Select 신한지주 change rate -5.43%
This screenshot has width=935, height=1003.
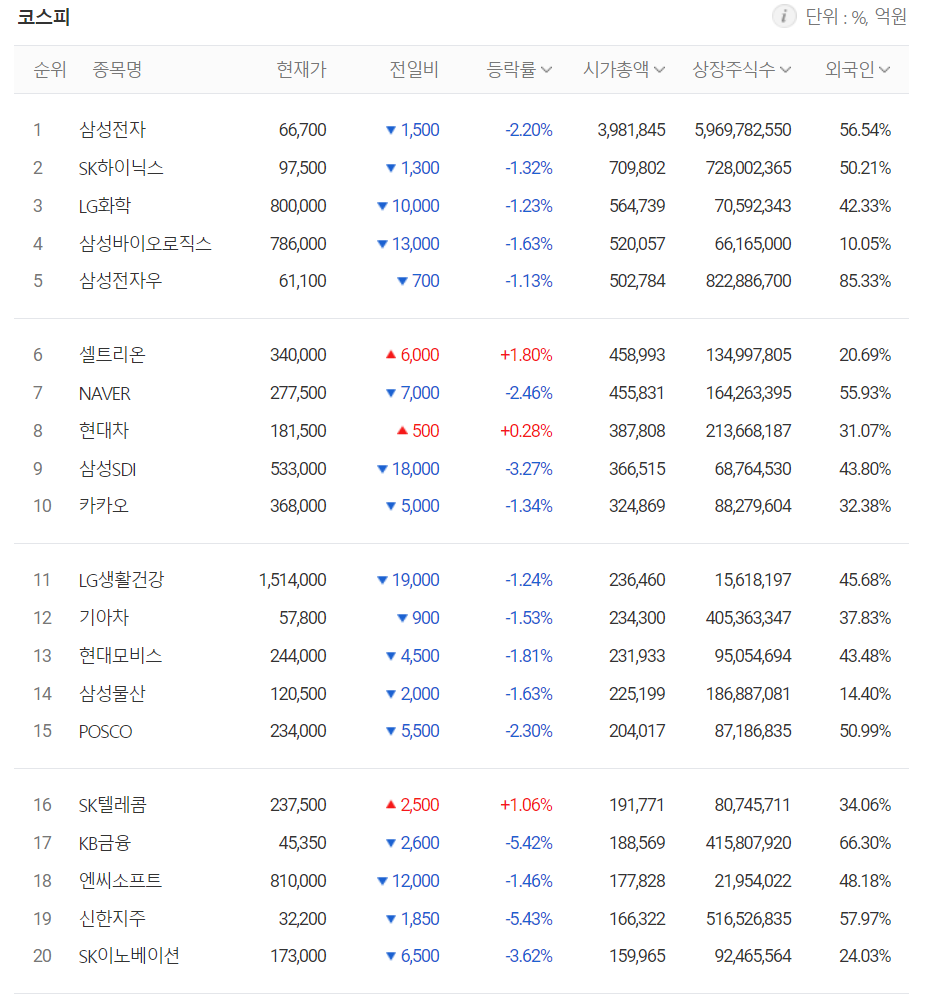tap(529, 919)
